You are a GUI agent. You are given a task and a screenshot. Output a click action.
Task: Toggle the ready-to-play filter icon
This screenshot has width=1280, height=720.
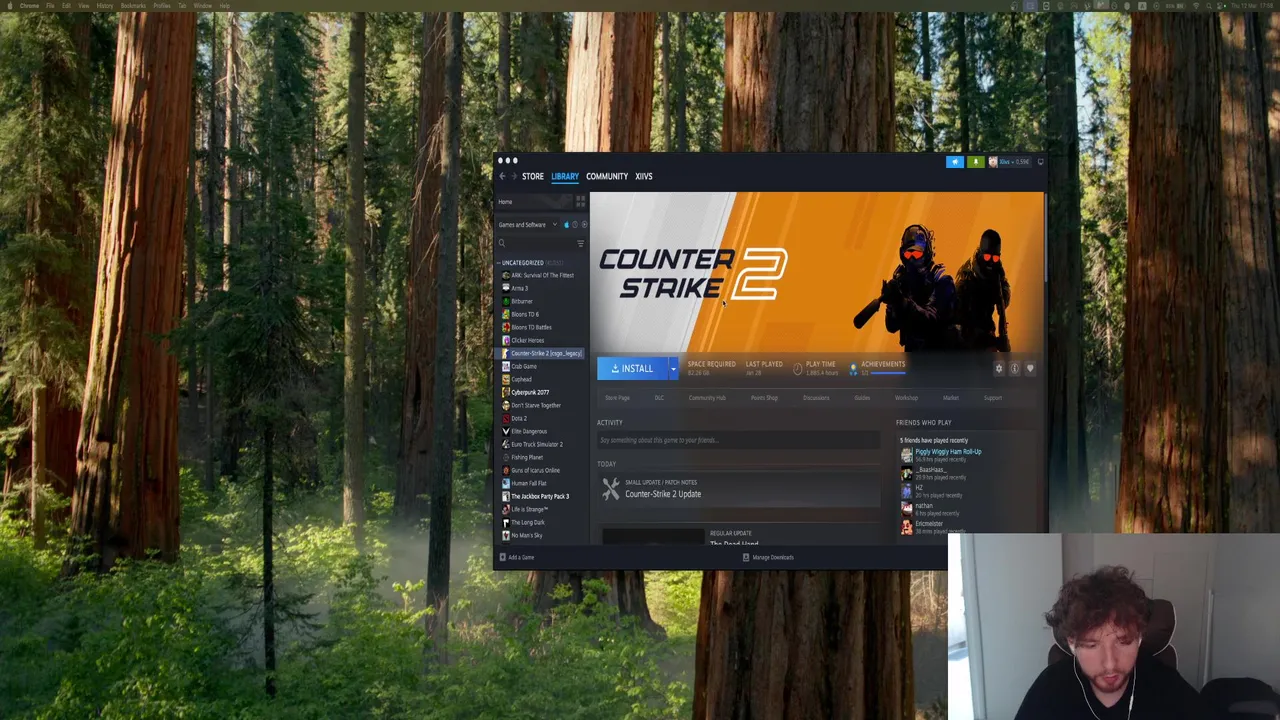[584, 224]
